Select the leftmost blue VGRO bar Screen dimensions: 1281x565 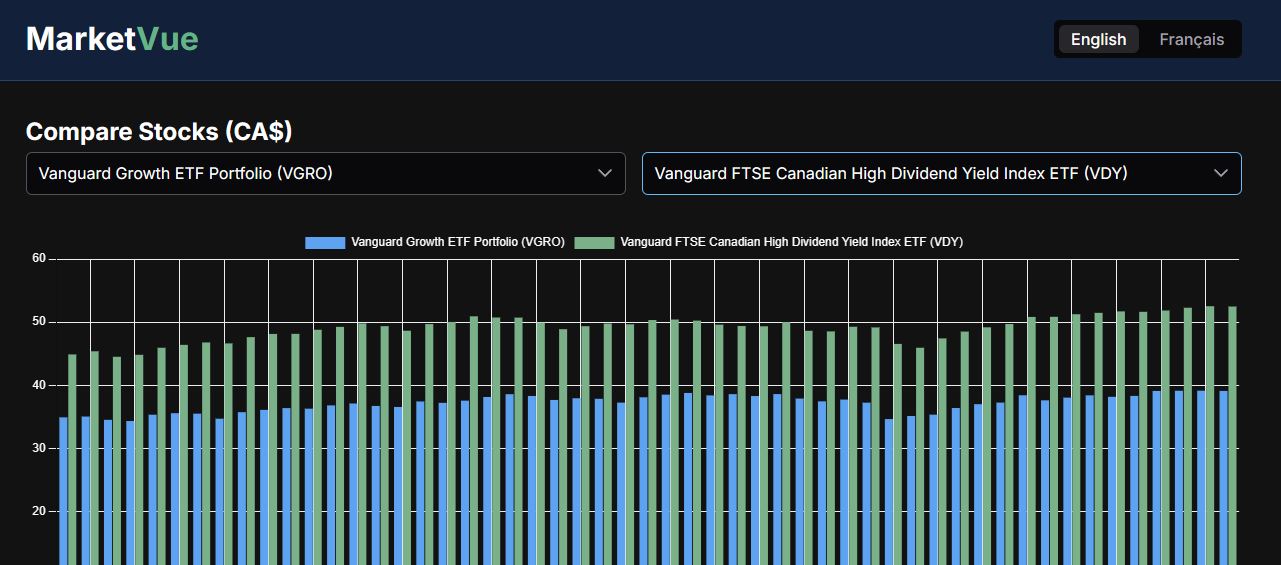pyautogui.click(x=63, y=490)
